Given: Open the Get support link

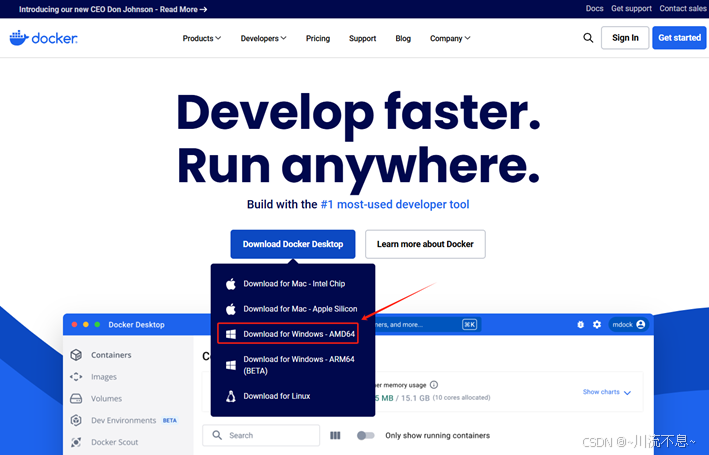Looking at the screenshot, I should click(x=631, y=8).
